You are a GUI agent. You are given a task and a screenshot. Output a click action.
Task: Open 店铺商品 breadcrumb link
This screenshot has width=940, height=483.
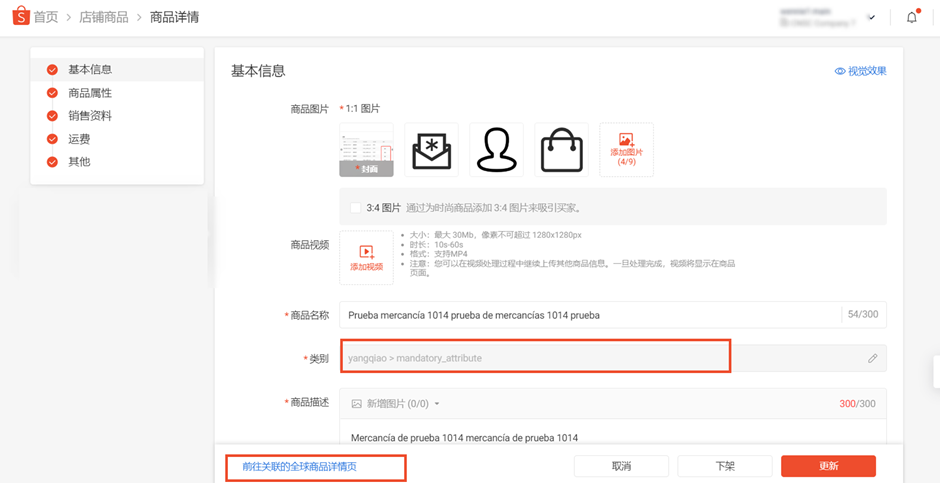tap(104, 17)
